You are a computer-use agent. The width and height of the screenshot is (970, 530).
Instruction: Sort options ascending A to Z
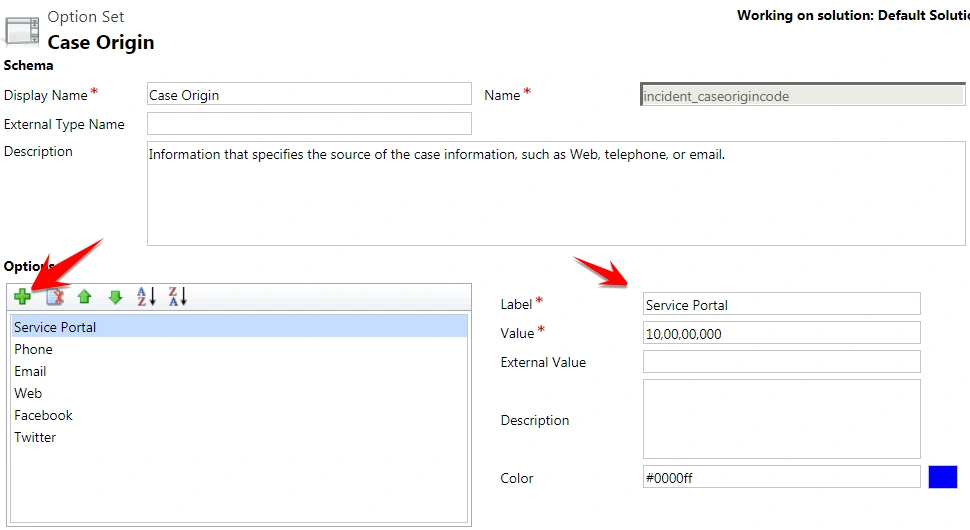147,297
